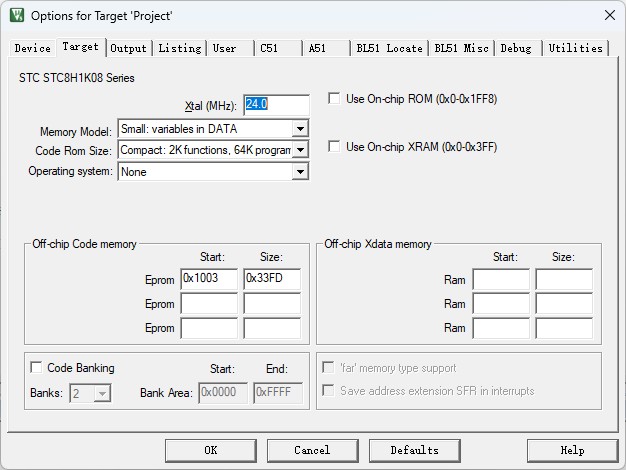Open the Memory Model dropdown
Screen dimensions: 626x470
[300, 129]
